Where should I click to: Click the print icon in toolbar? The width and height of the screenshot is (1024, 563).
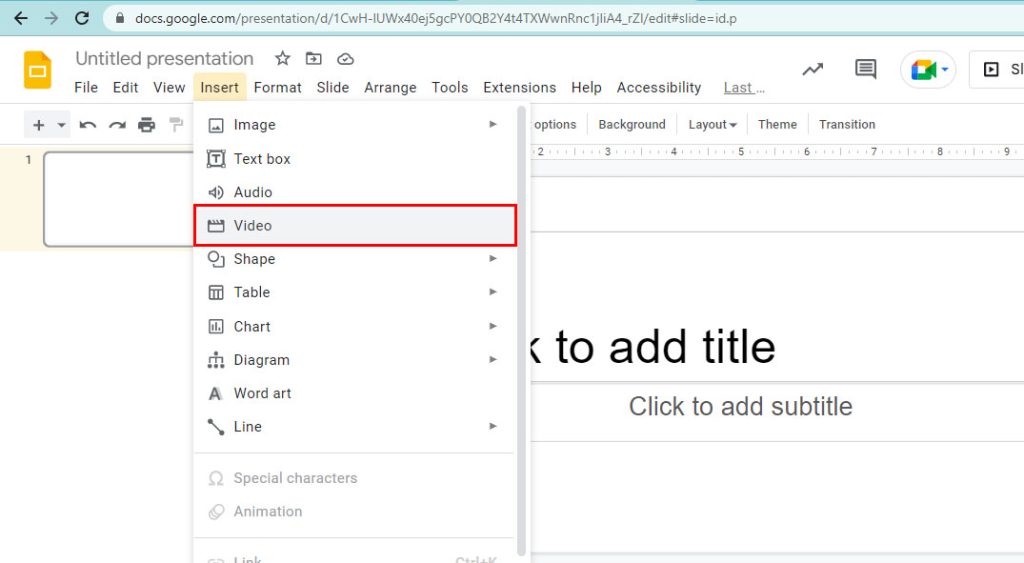pos(147,125)
